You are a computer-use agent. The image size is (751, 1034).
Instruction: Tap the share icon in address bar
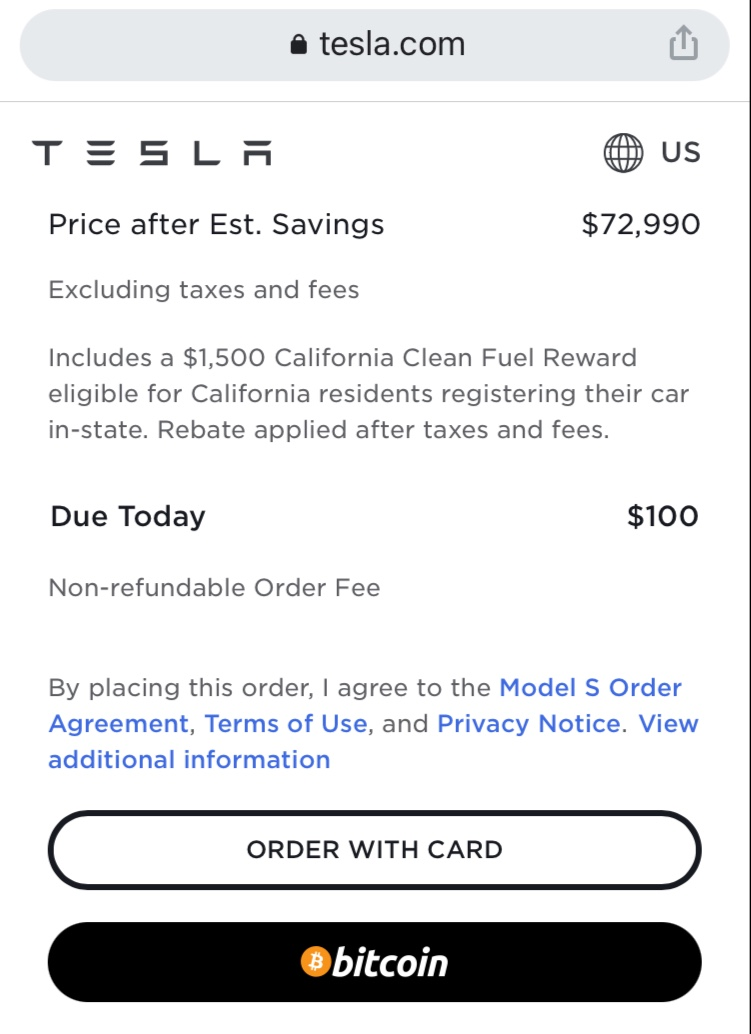point(684,43)
